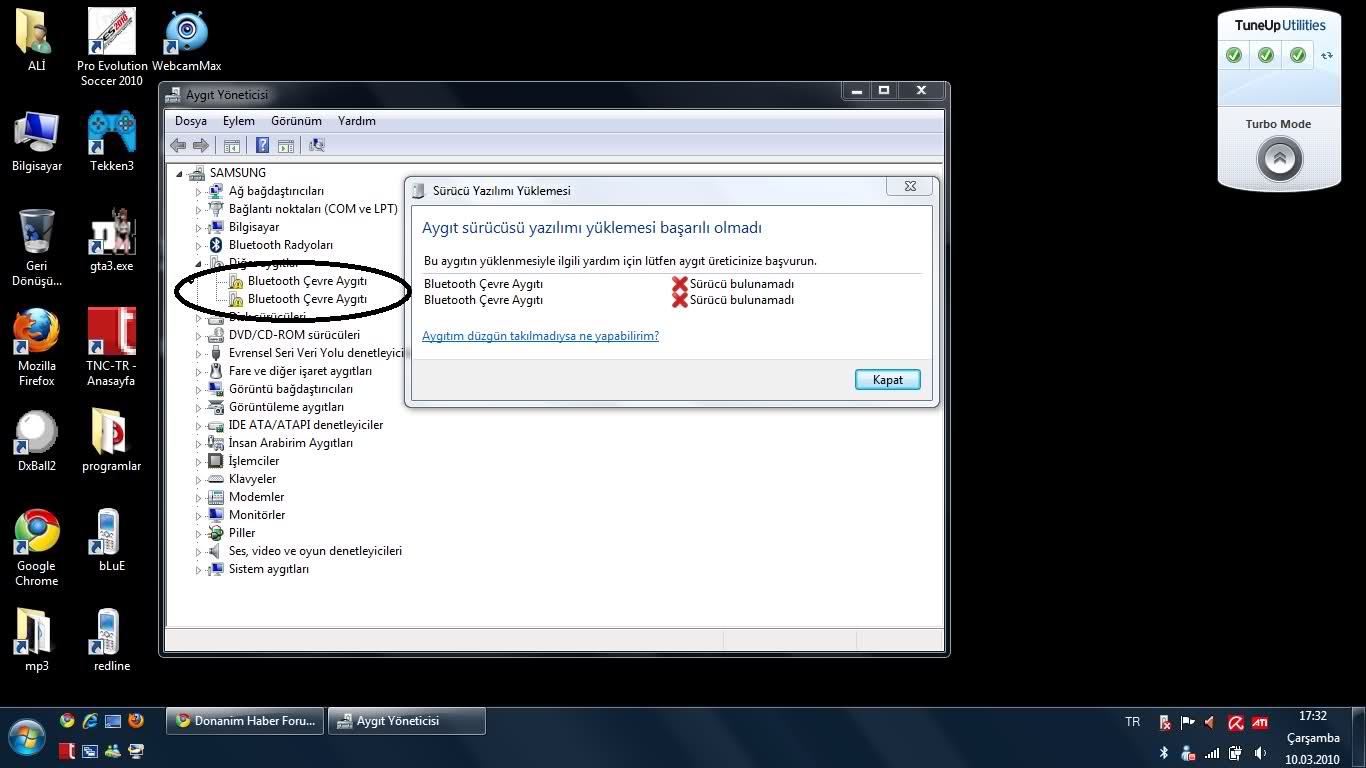Click the Avira umbrella tray icon
The height and width of the screenshot is (768, 1366).
coord(1236,722)
